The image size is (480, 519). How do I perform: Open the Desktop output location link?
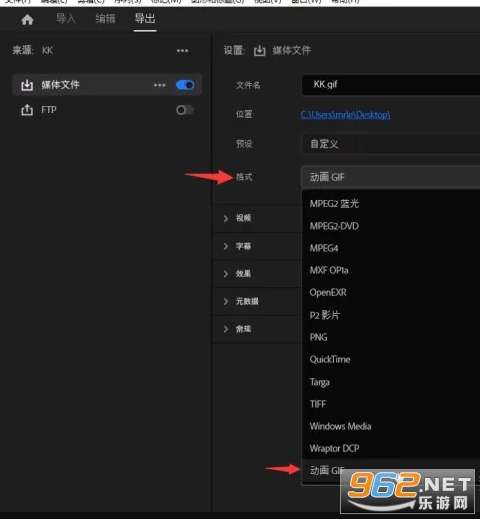(345, 115)
